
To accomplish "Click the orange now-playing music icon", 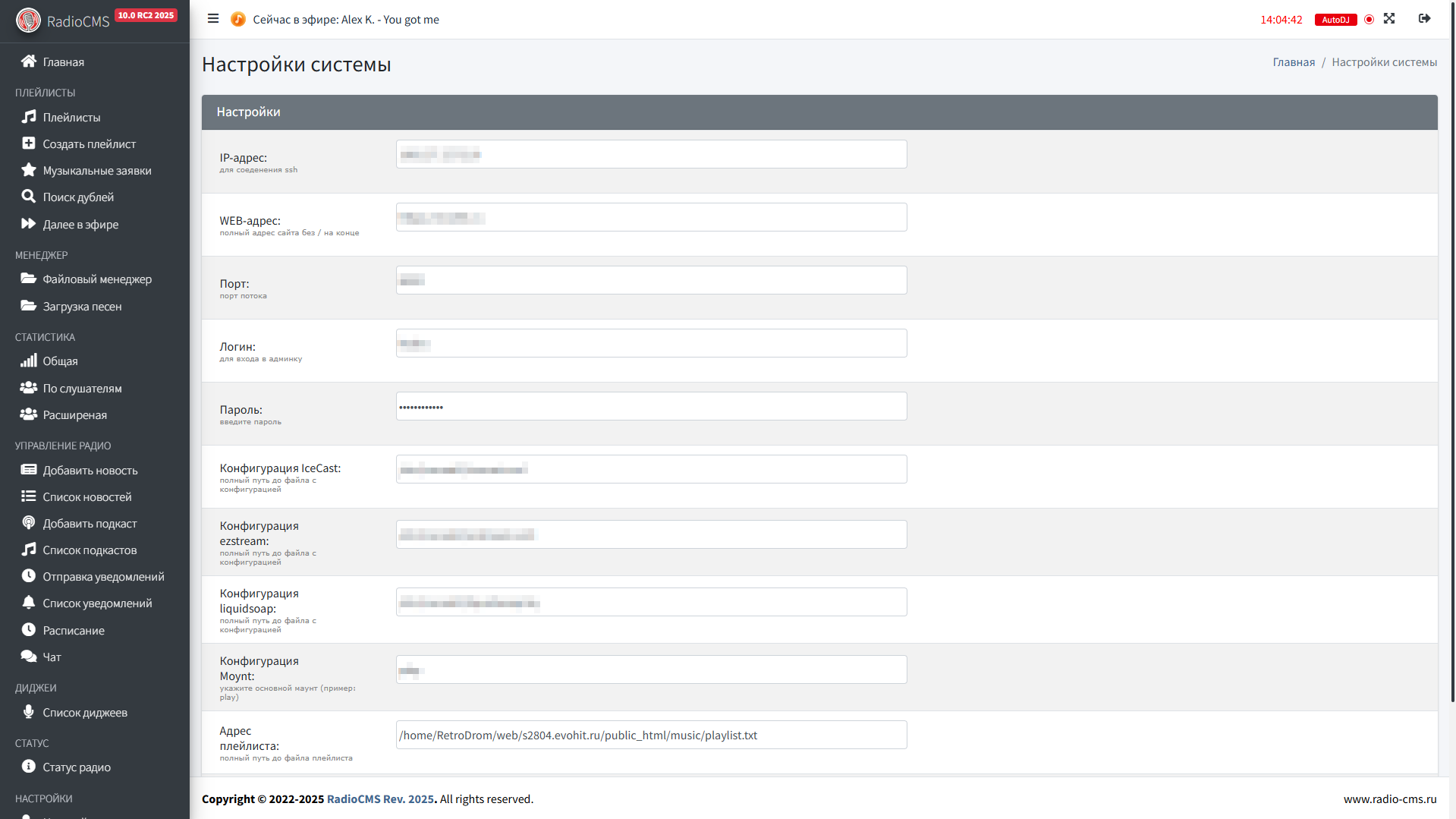I will (238, 20).
